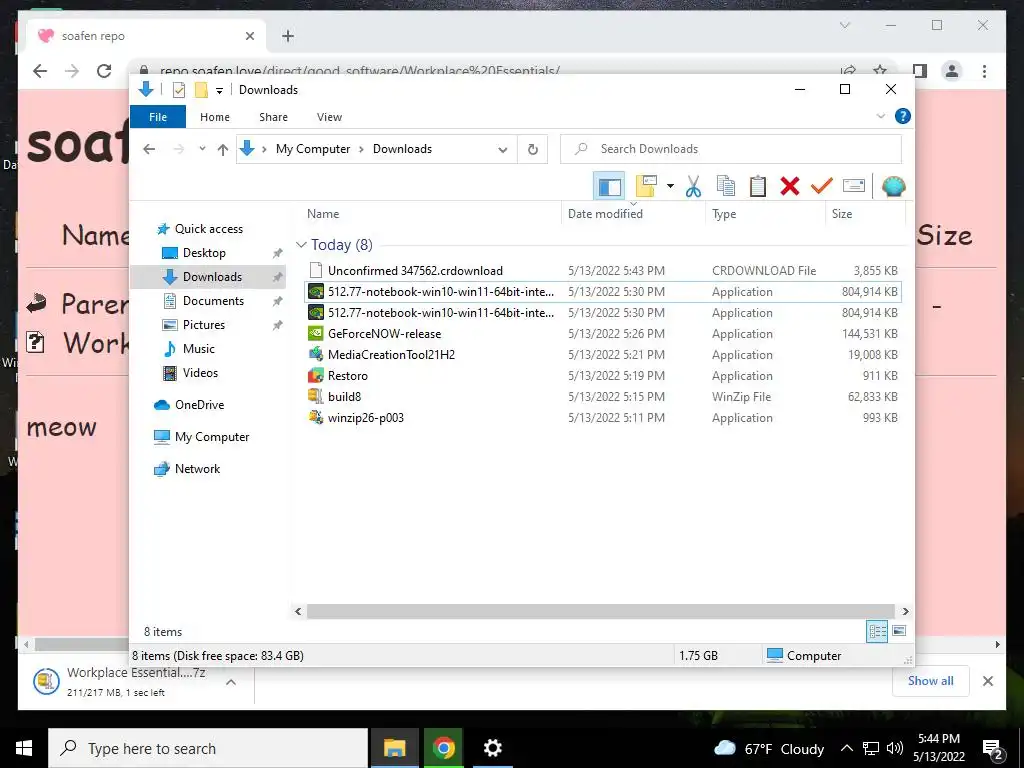Open Music in navigation pane
Image resolution: width=1024 pixels, height=768 pixels.
coord(199,349)
